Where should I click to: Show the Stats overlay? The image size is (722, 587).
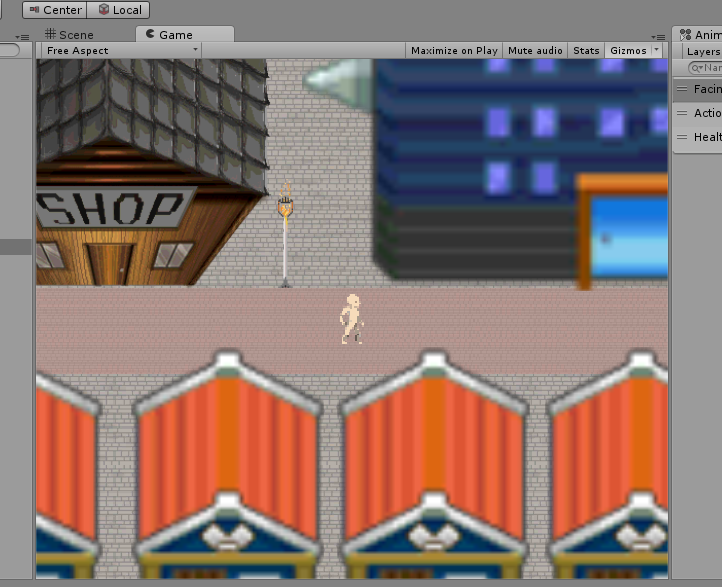tap(586, 50)
